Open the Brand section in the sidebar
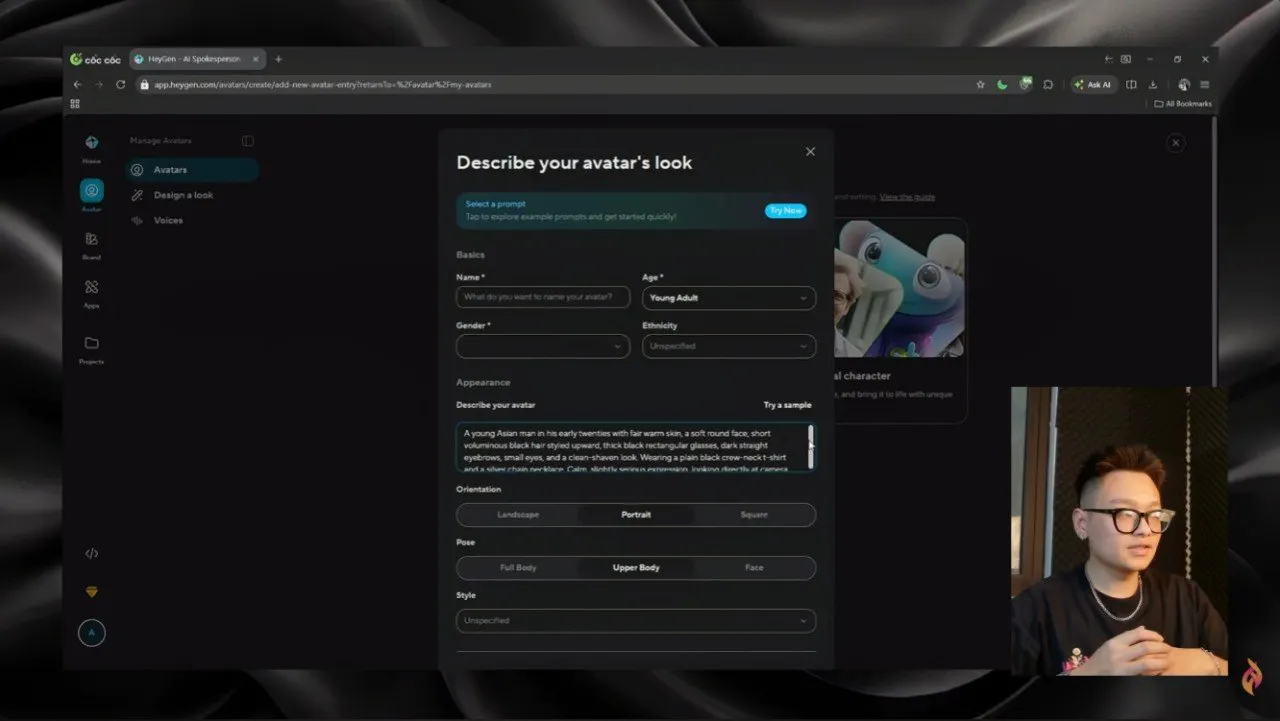This screenshot has width=1280, height=721. pos(91,243)
